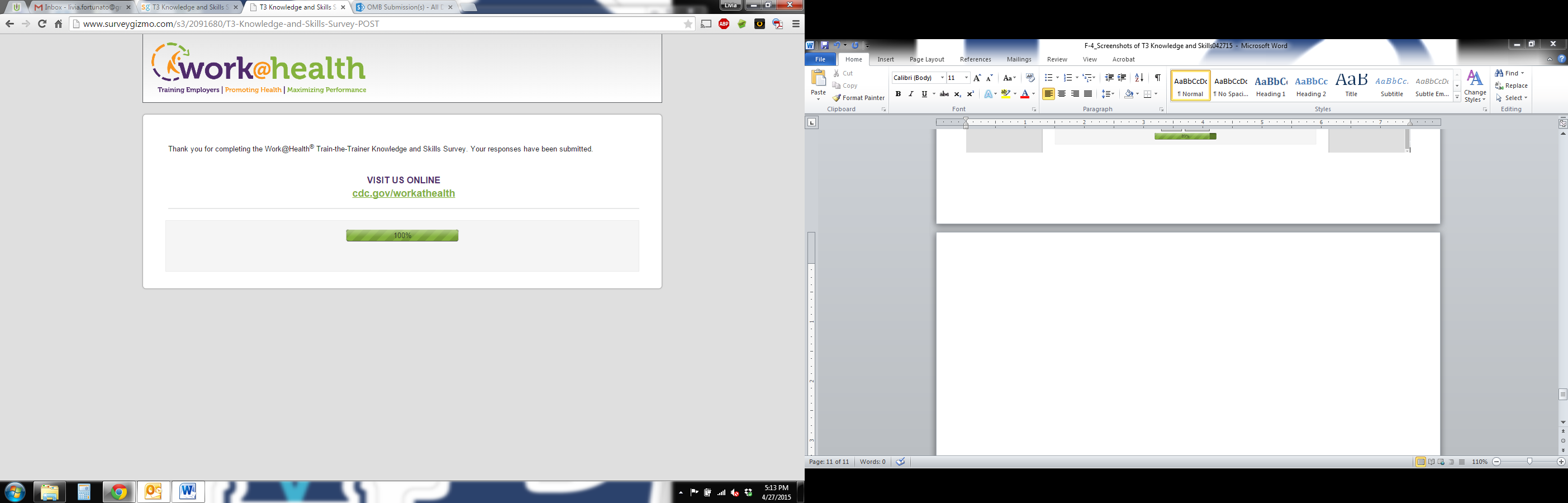
Task: Click Replace in the Editing group
Action: tap(1512, 86)
